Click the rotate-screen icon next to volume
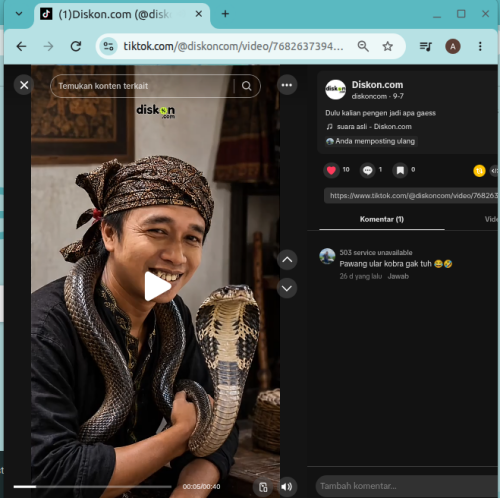Viewport: 500px width, 498px height. [x=263, y=487]
